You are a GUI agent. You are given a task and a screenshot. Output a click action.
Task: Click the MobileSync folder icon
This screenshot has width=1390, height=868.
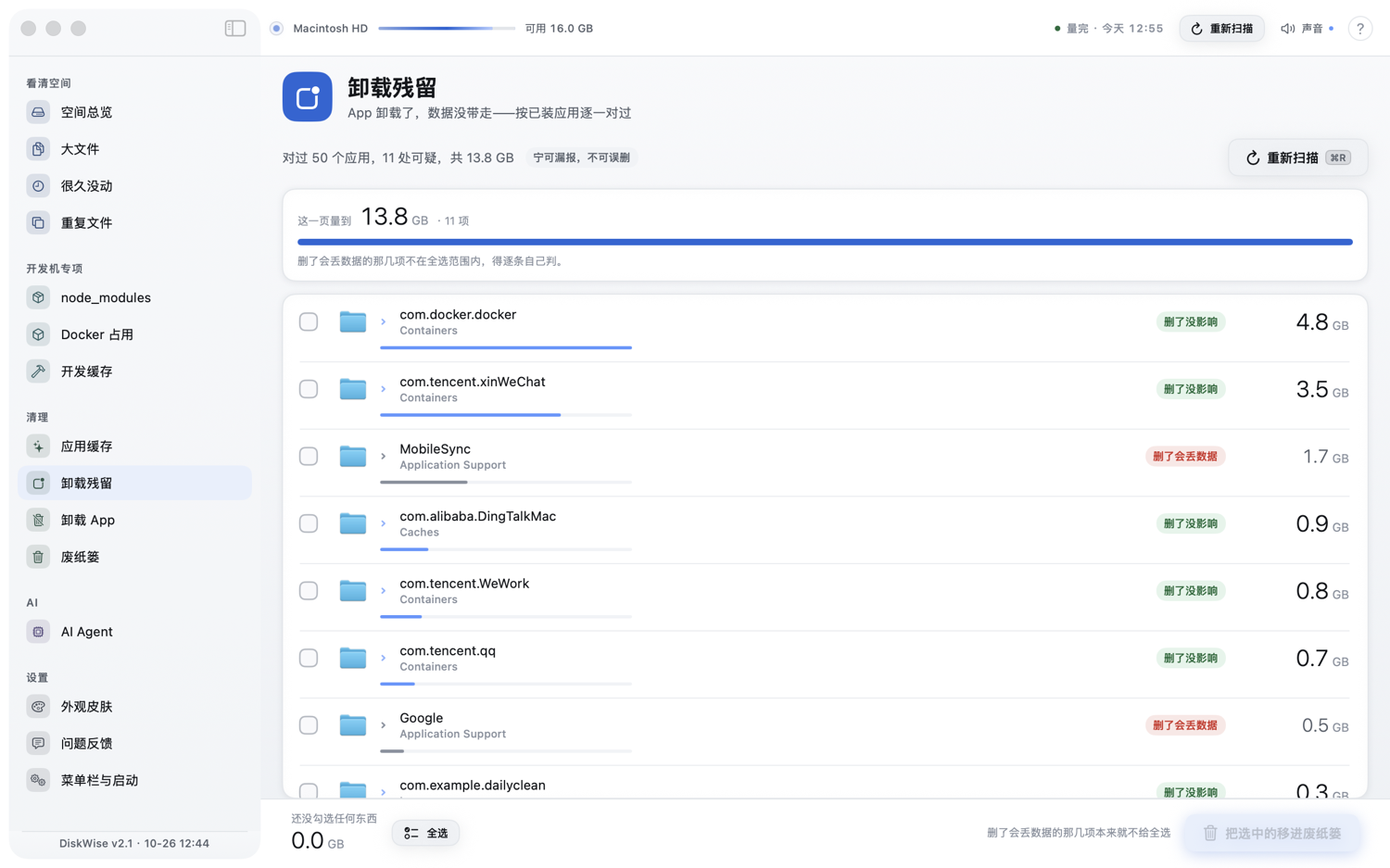pos(352,456)
